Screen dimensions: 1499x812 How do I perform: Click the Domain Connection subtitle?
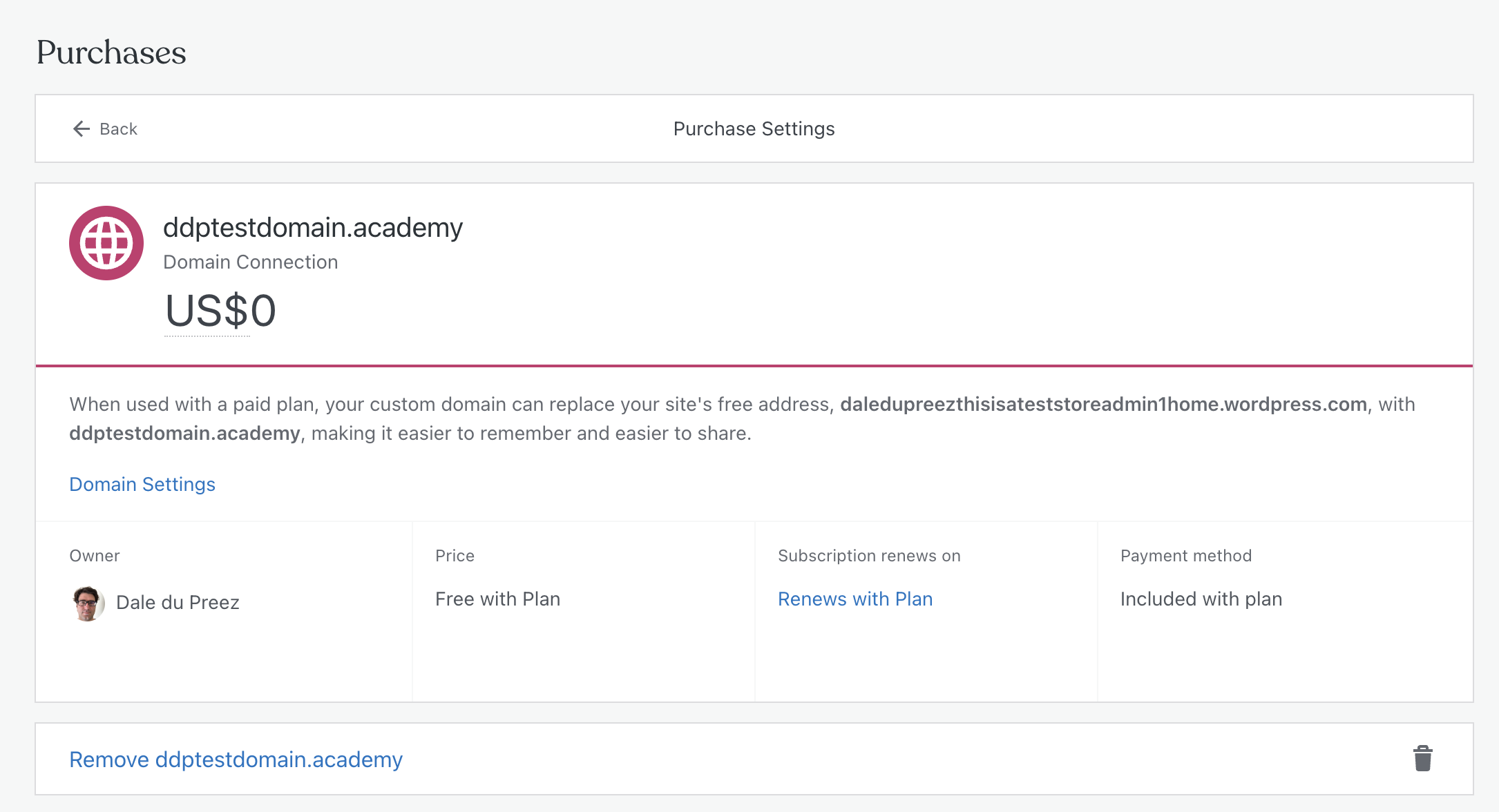point(250,262)
